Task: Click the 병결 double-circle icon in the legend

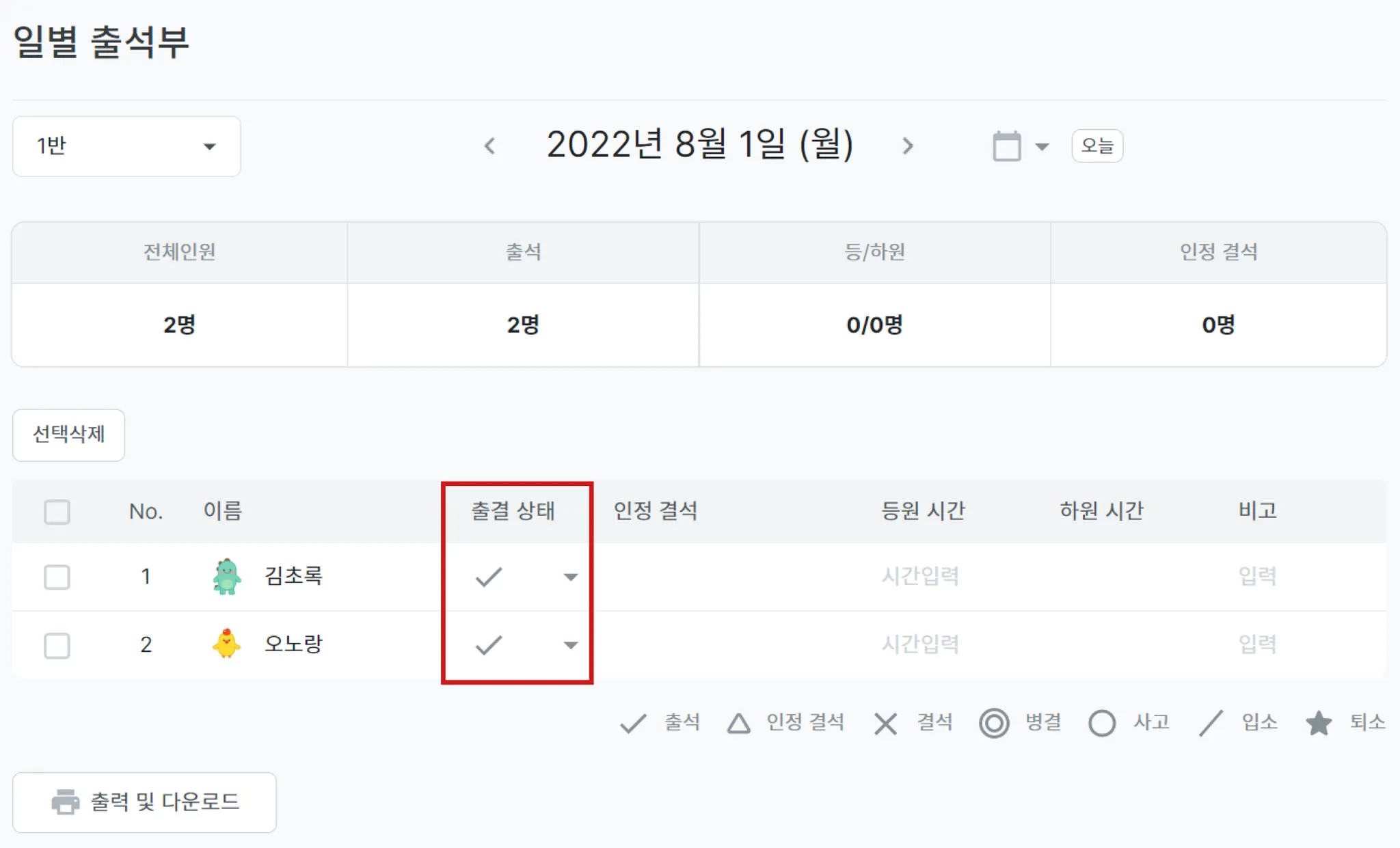Action: click(994, 723)
